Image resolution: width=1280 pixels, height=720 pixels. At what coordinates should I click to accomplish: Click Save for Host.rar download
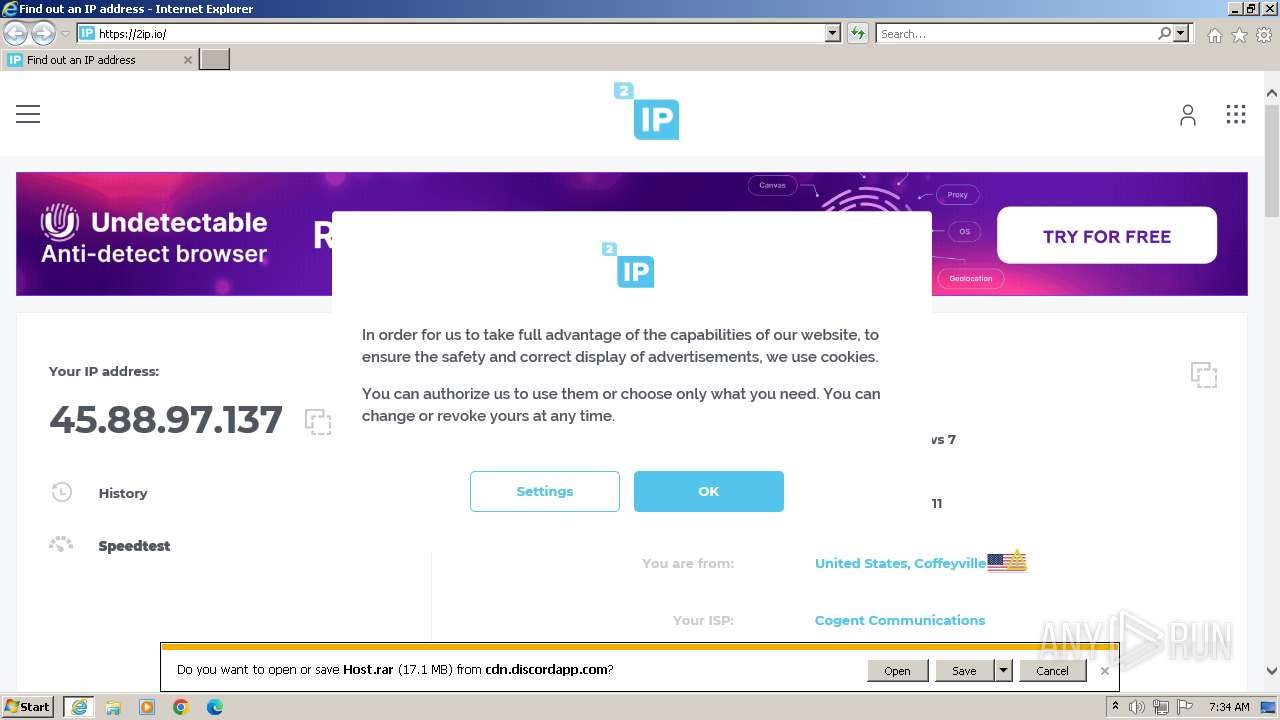click(964, 670)
